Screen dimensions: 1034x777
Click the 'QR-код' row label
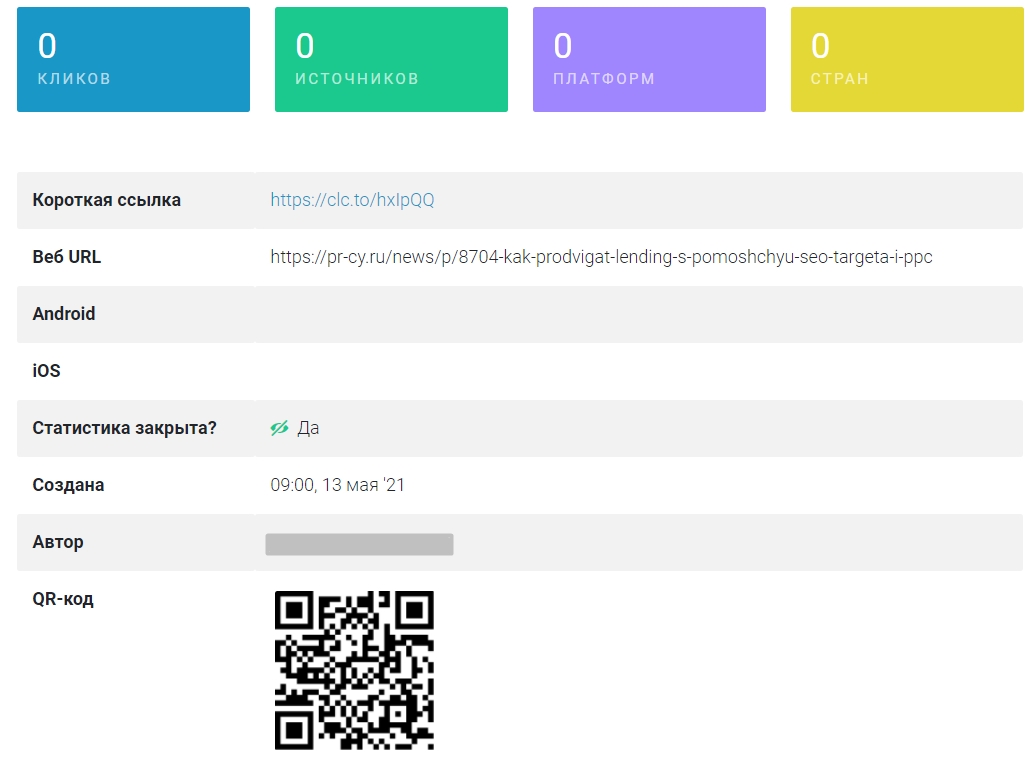click(x=63, y=599)
